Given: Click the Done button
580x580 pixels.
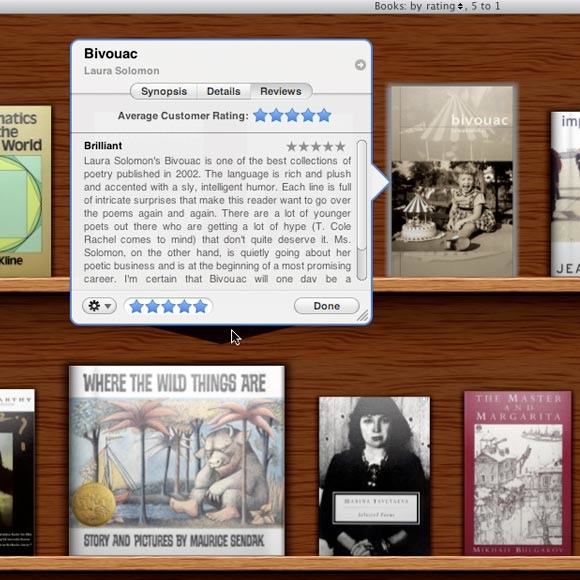Looking at the screenshot, I should pos(327,306).
